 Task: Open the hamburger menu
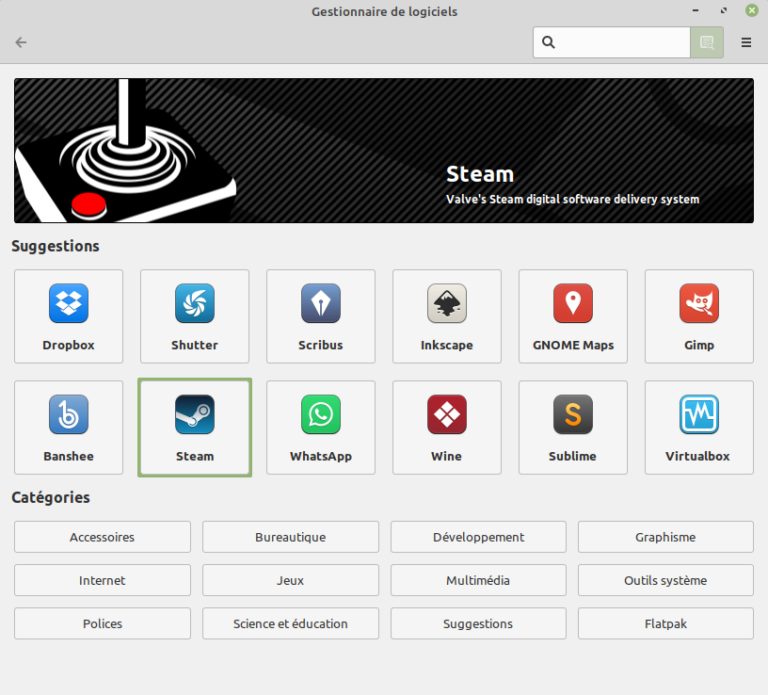pyautogui.click(x=746, y=42)
